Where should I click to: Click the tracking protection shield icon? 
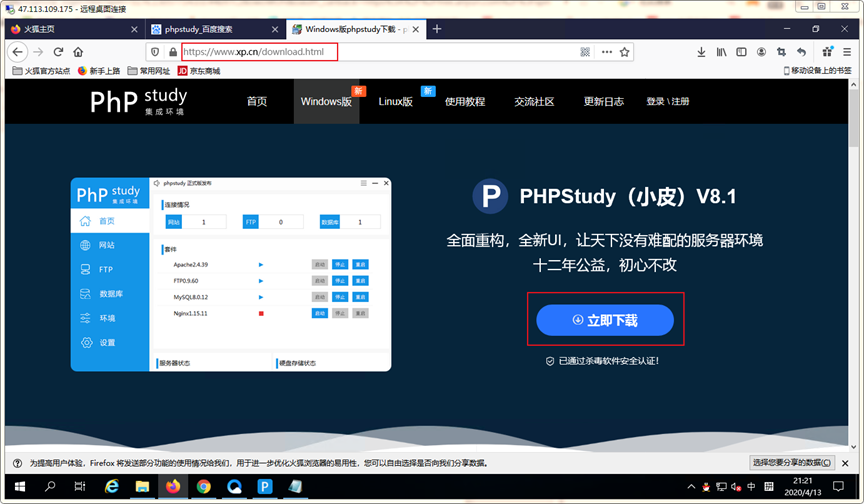coord(155,52)
